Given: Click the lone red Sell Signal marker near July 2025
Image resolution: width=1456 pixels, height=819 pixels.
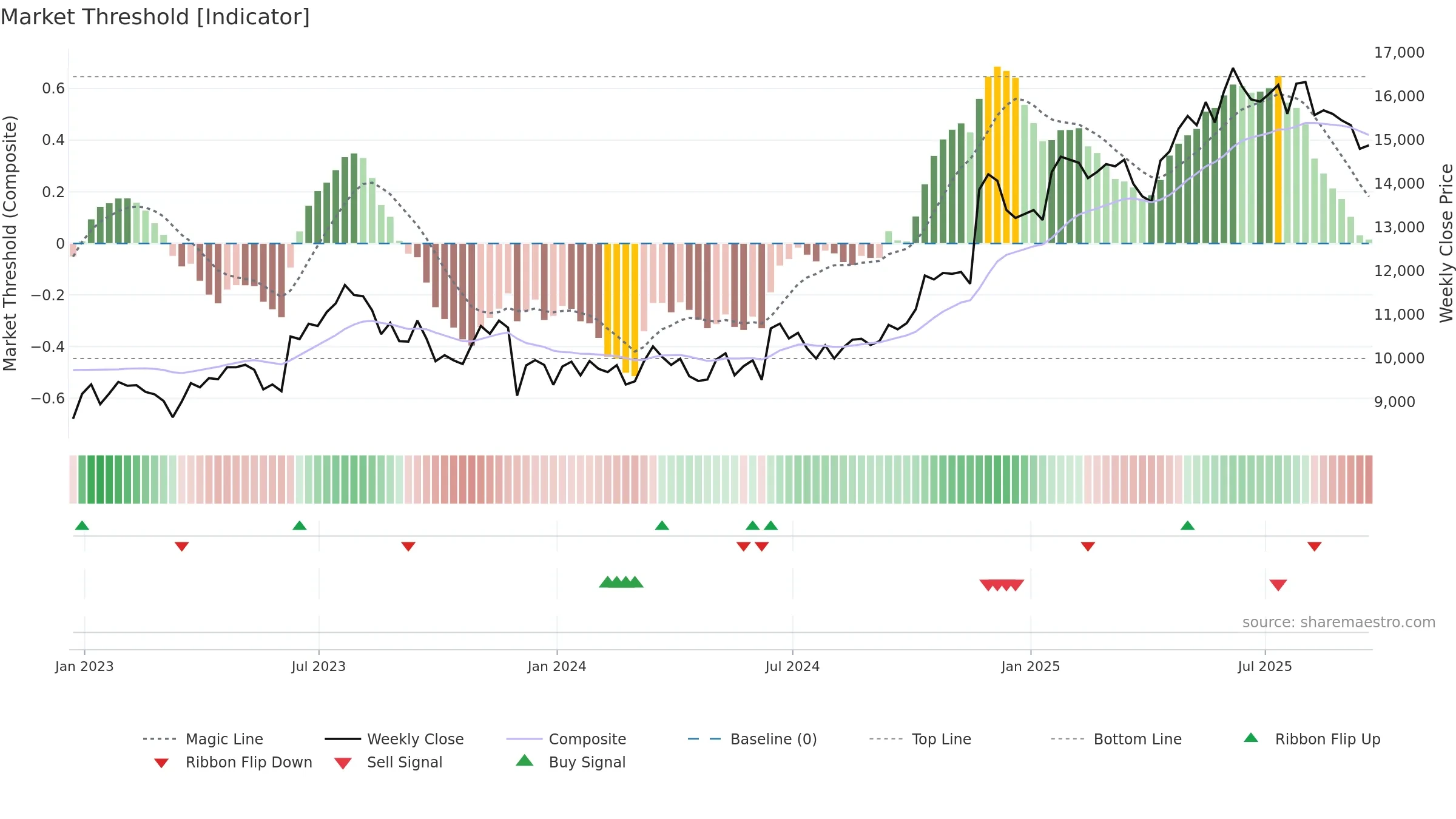Looking at the screenshot, I should [1278, 585].
